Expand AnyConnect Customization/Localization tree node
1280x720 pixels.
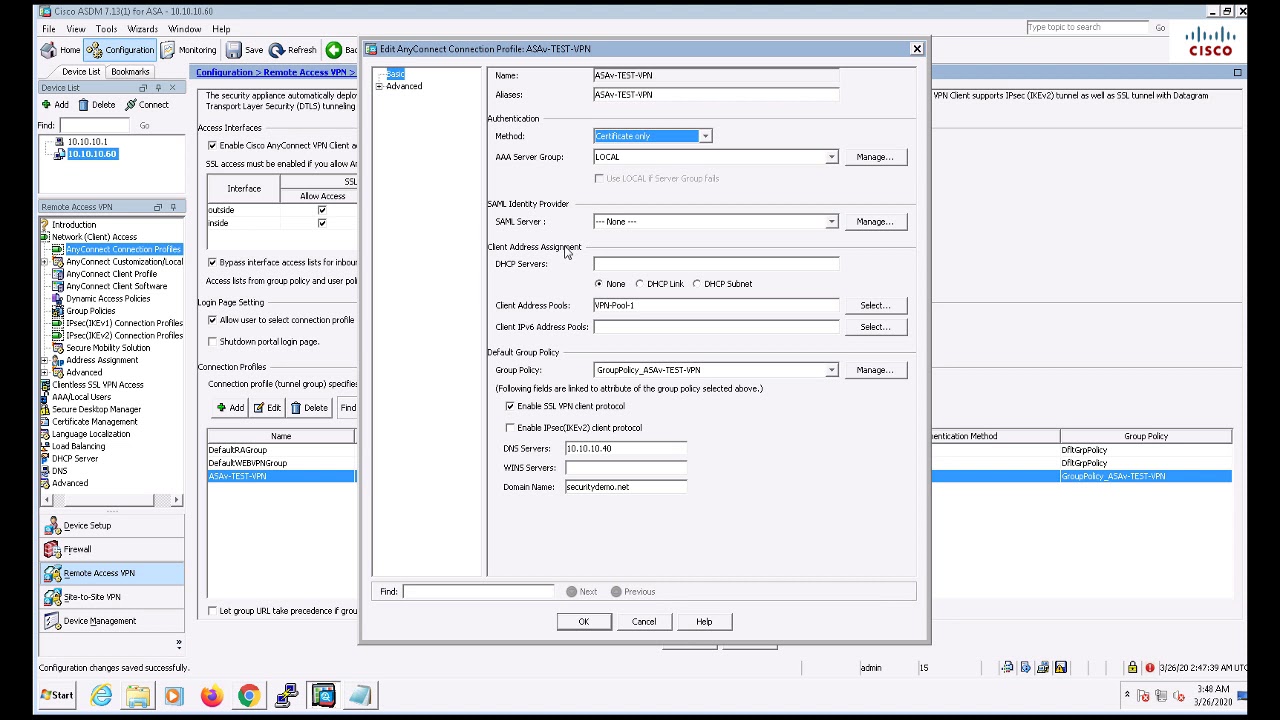pyautogui.click(x=46, y=262)
